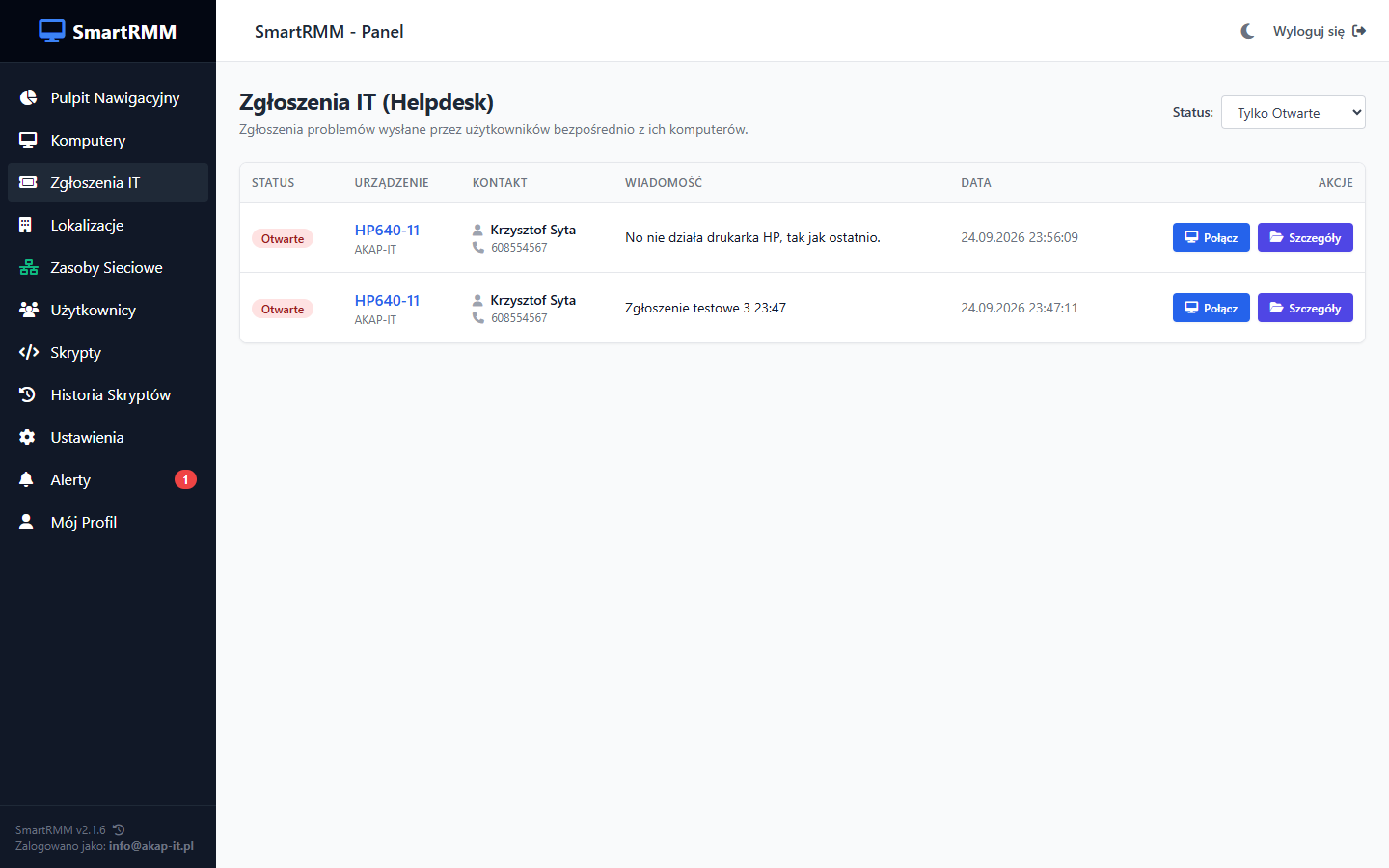
Task: Click the message 'No nie działa drukarka HP'
Action: pyautogui.click(x=703, y=237)
